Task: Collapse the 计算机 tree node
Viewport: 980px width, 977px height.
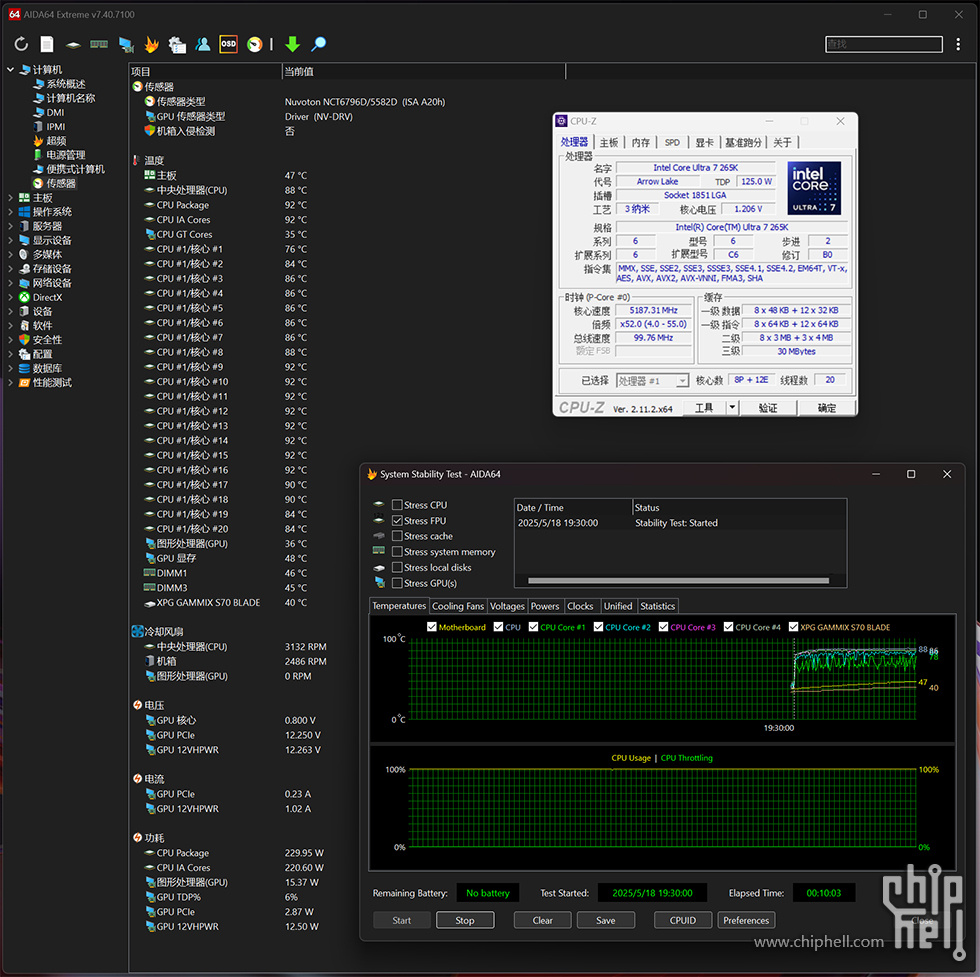Action: pos(10,69)
